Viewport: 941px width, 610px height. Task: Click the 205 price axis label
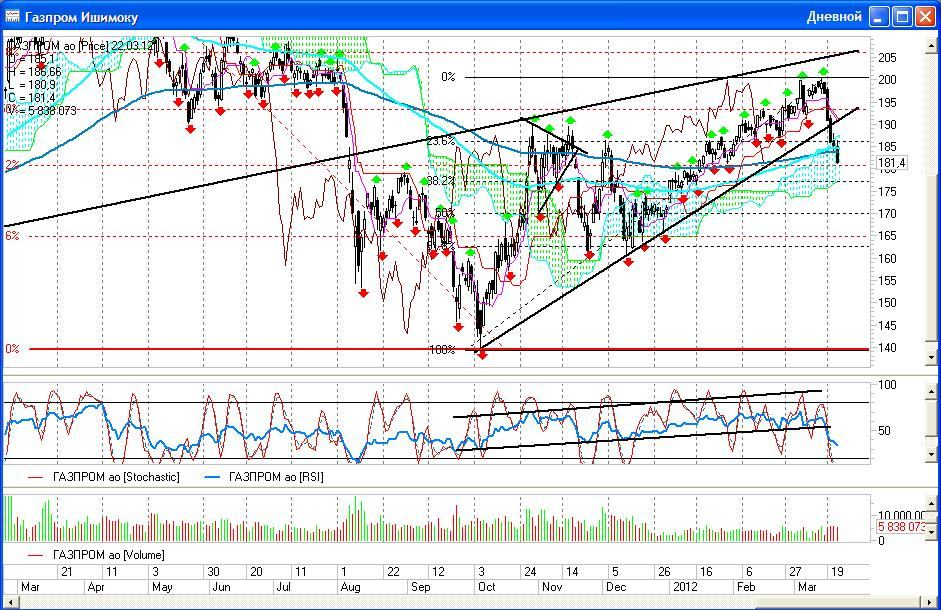(x=887, y=58)
